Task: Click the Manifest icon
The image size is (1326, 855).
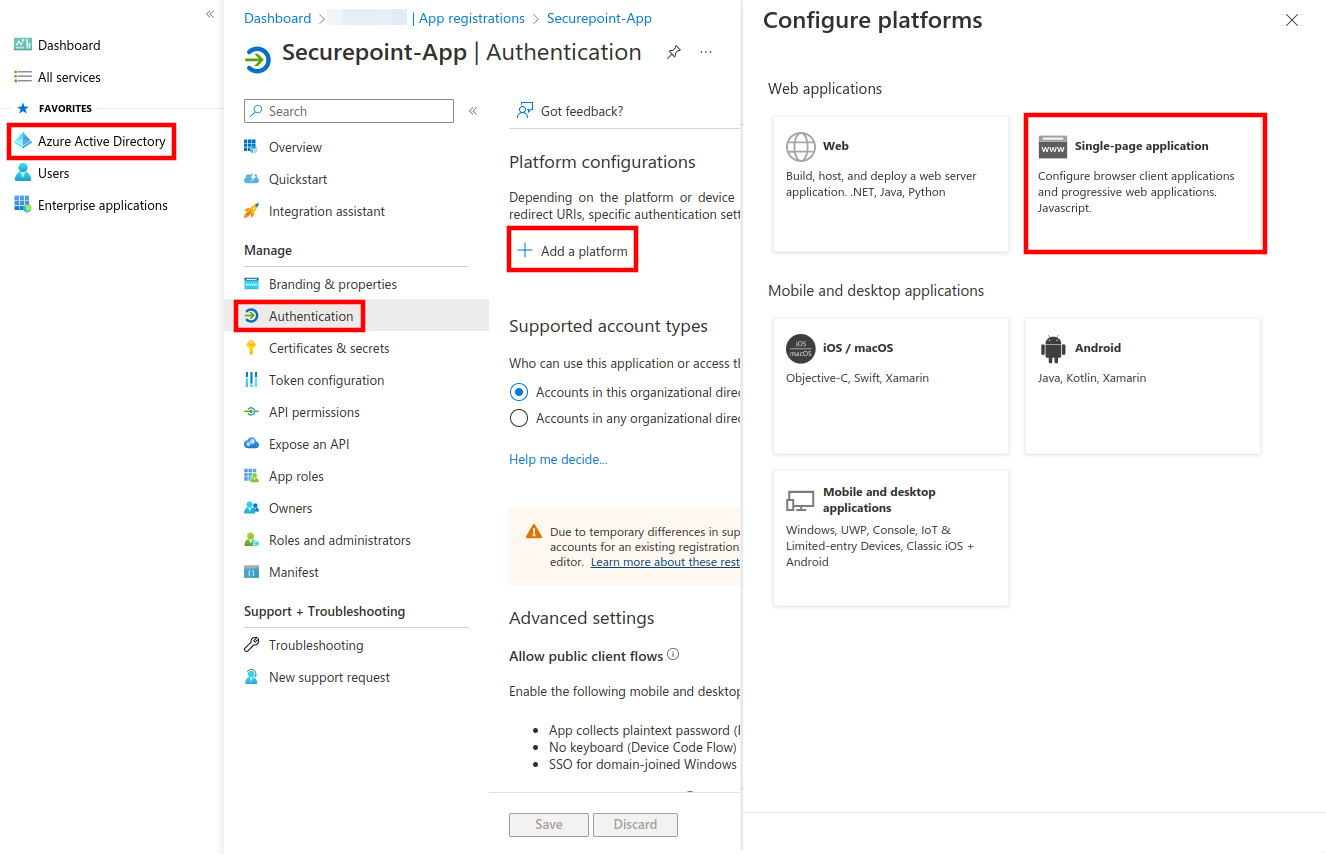Action: point(251,572)
